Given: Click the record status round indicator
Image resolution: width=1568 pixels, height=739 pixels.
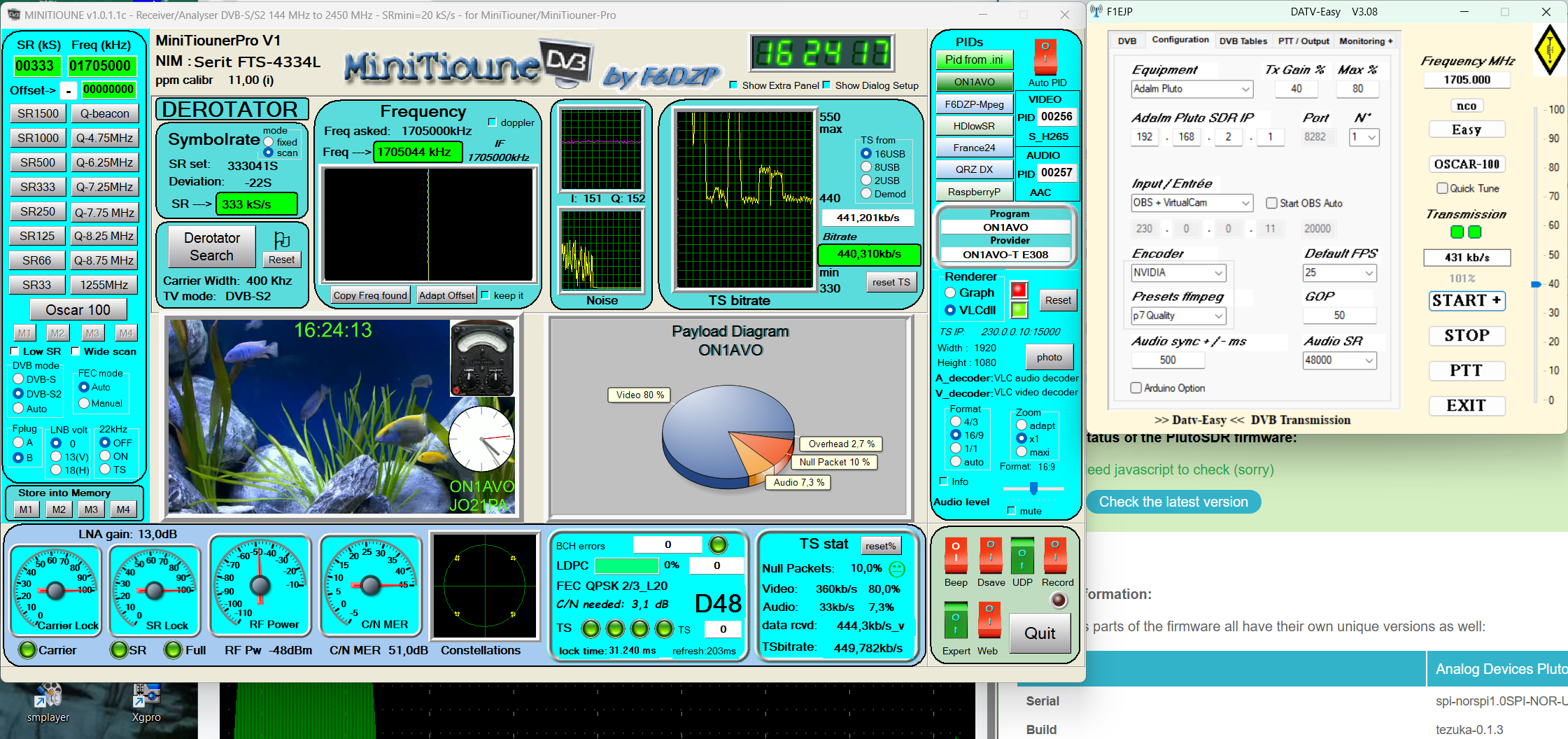Looking at the screenshot, I should (x=1059, y=600).
